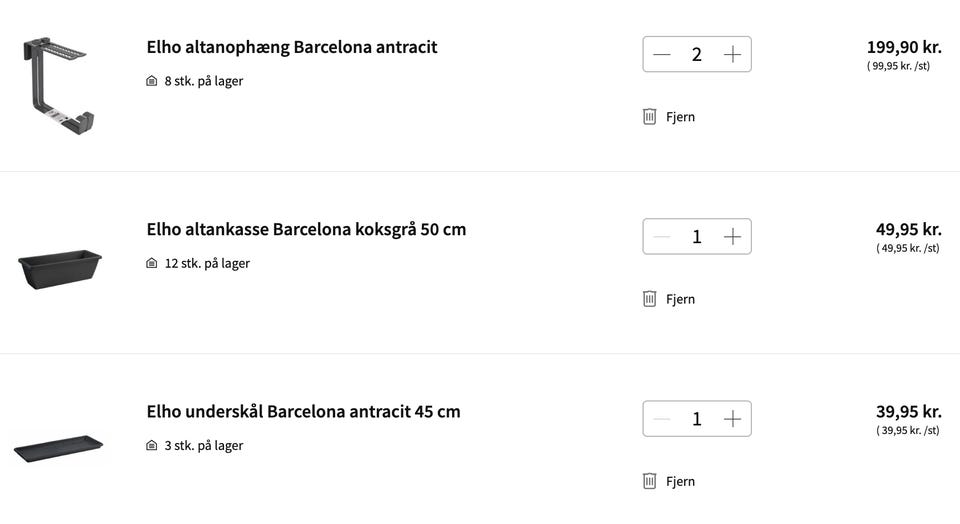The height and width of the screenshot is (524, 960).
Task: Click plus icon for altankasse koksgrå 50 cm
Action: pos(732,237)
